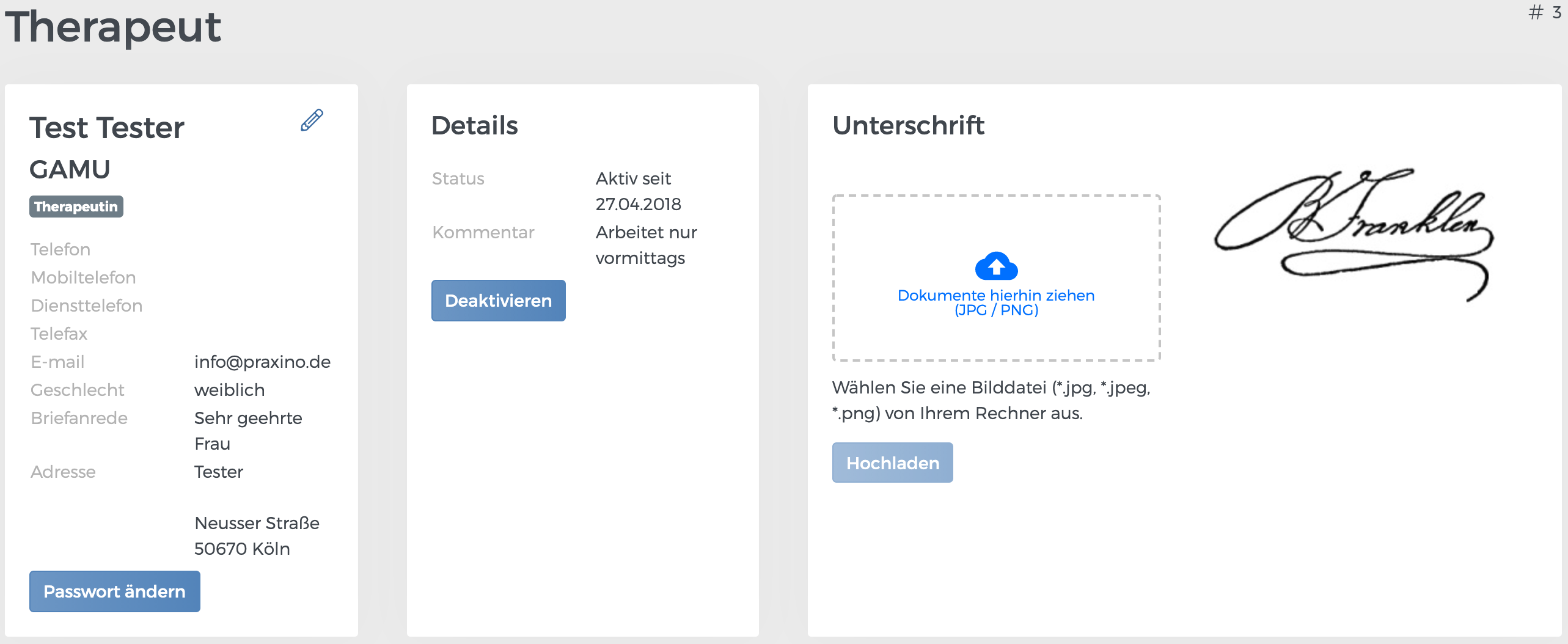Click the GAMU abbreviation text
The image size is (1568, 644).
click(70, 169)
